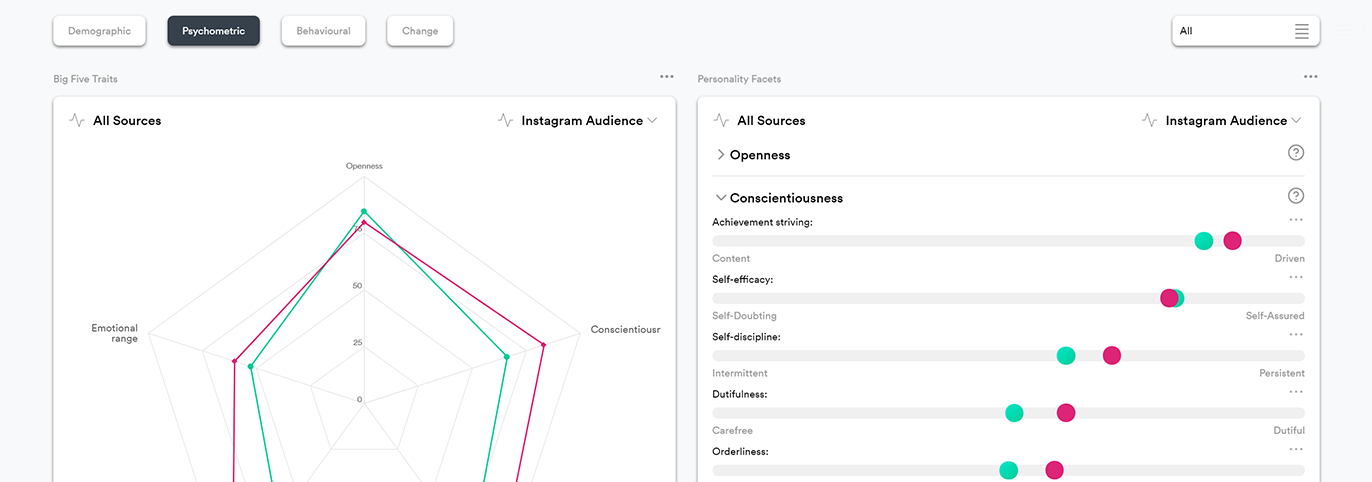
Task: Open options for Orderliness row
Action: point(1296,449)
